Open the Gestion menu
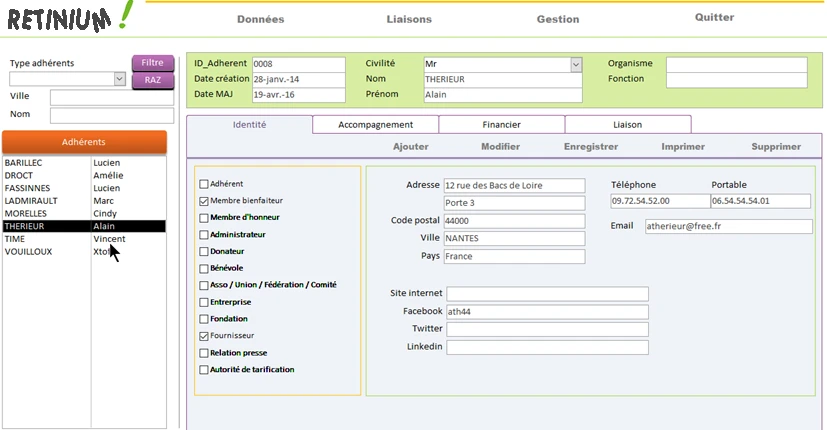 pos(558,19)
